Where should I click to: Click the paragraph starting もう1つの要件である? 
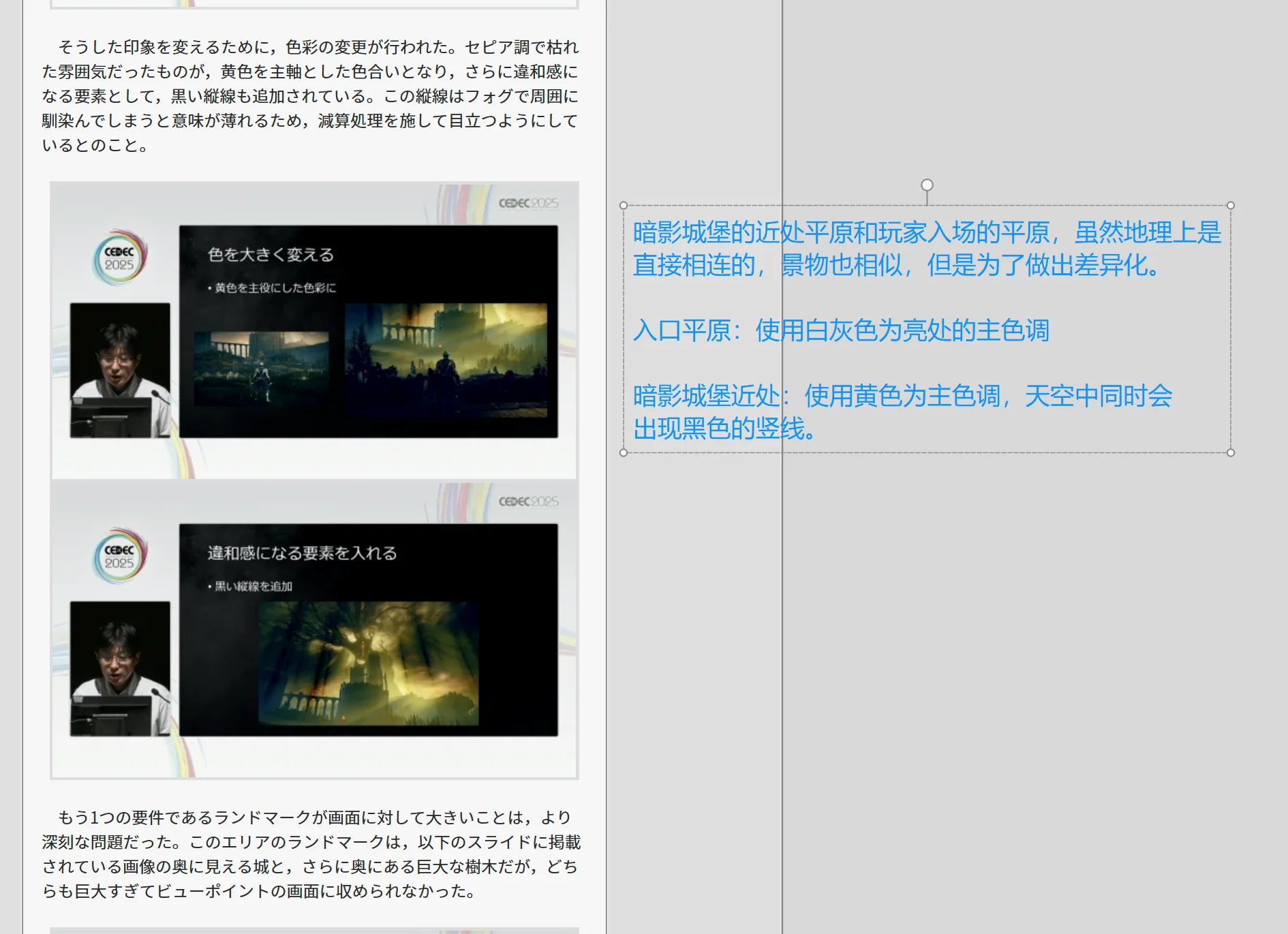coord(311,854)
